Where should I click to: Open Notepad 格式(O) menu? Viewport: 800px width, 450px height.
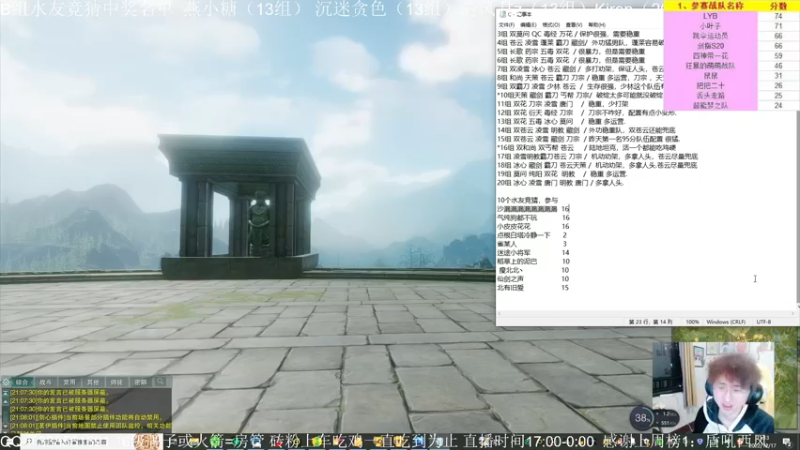[551, 24]
